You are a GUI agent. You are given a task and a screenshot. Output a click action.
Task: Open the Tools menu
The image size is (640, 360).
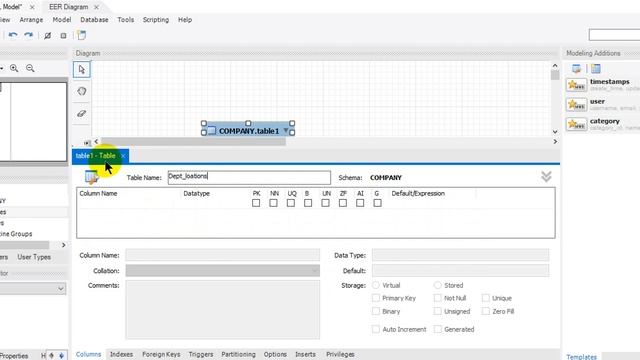pos(126,20)
